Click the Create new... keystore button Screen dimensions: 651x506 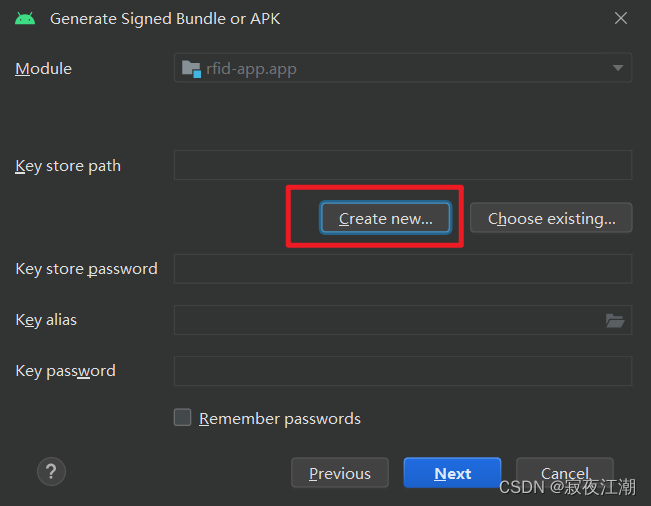[x=385, y=218]
